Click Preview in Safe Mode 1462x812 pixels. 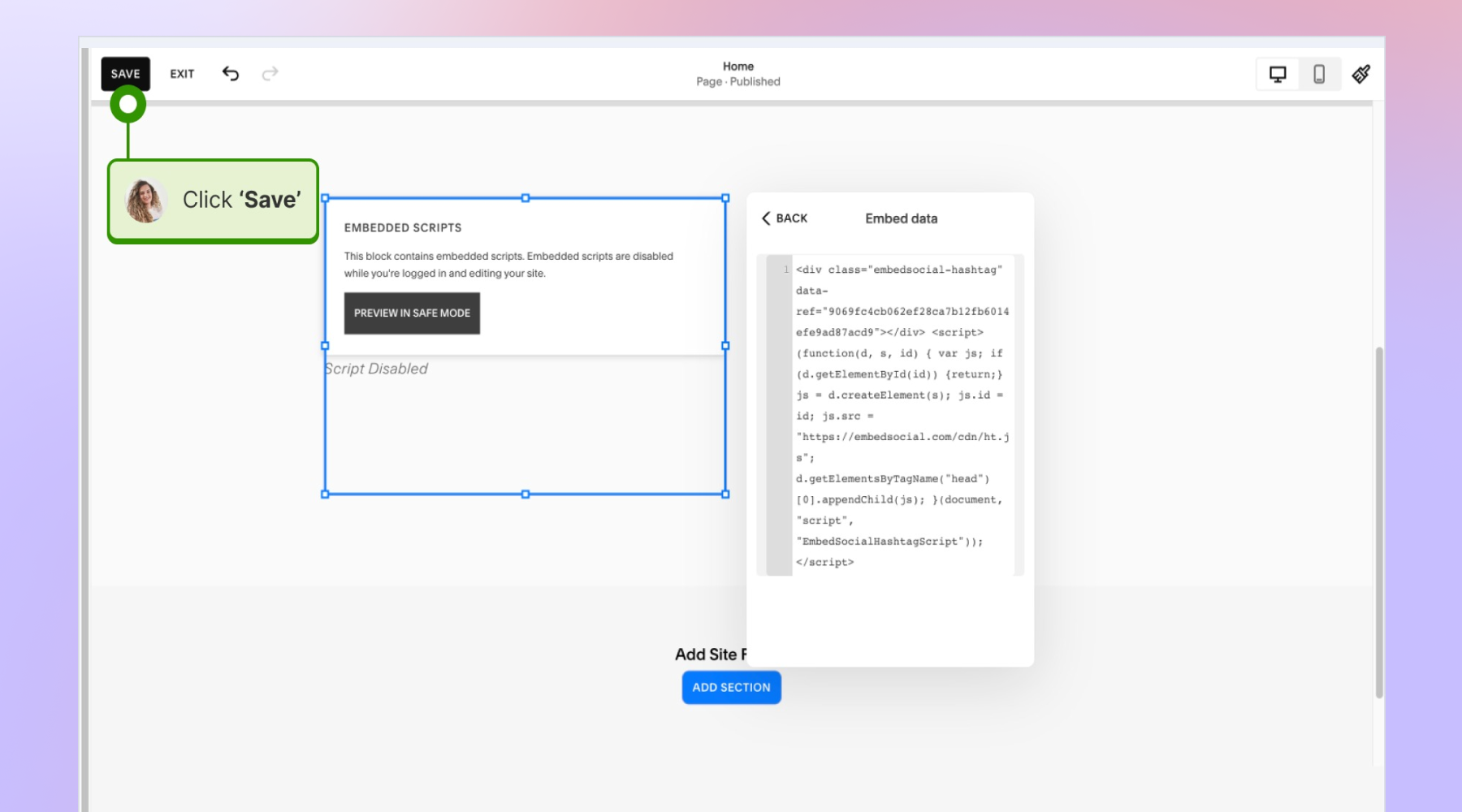point(412,313)
